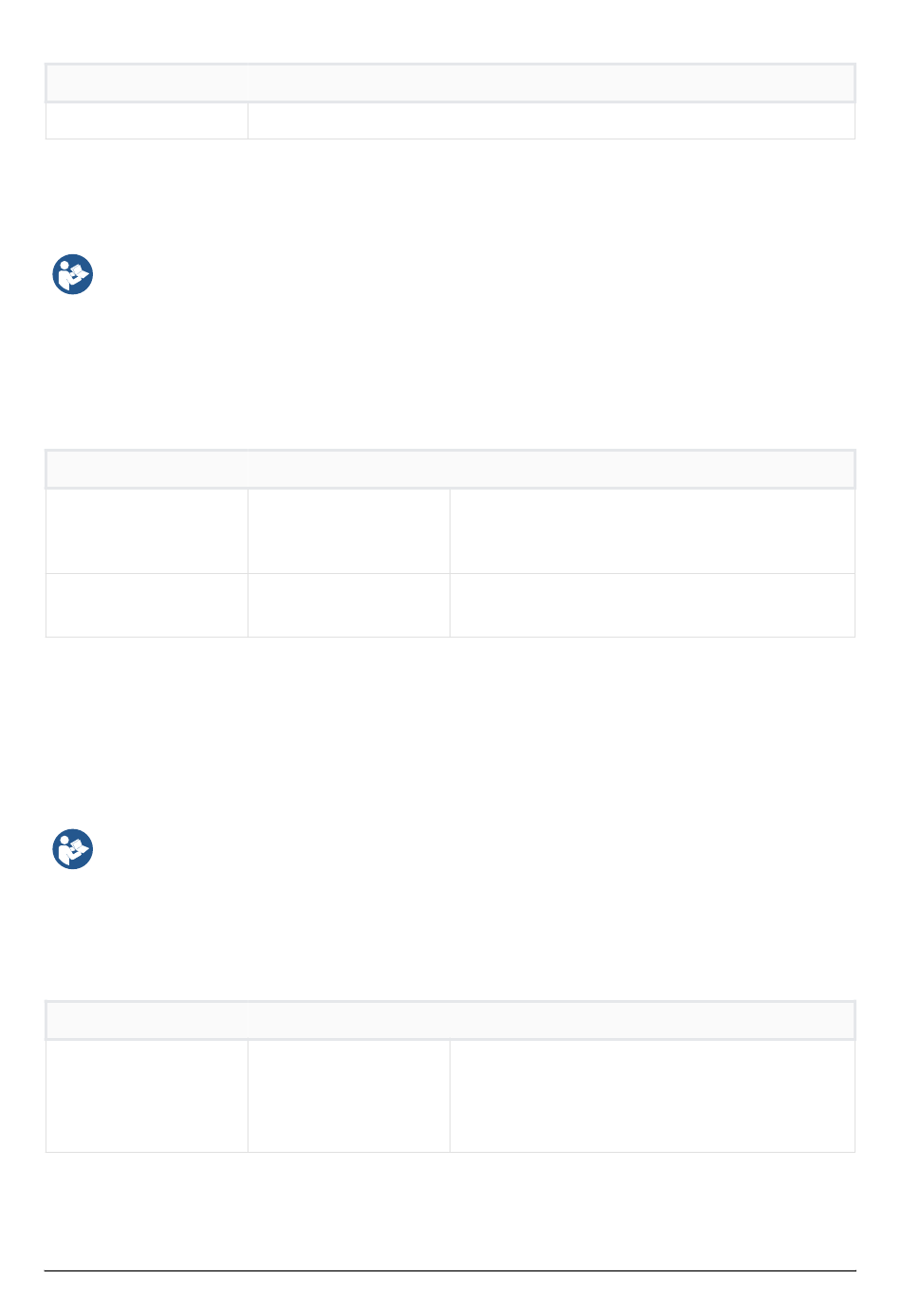Click second-row wide right cell in middle table
901x1316 pixels.
click(653, 604)
